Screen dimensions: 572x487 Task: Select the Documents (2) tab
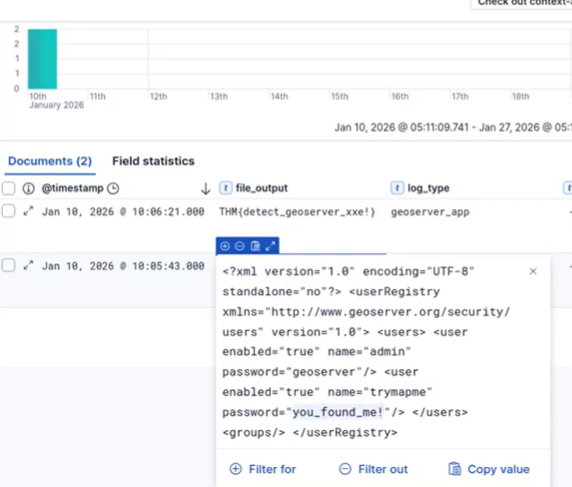(x=50, y=161)
